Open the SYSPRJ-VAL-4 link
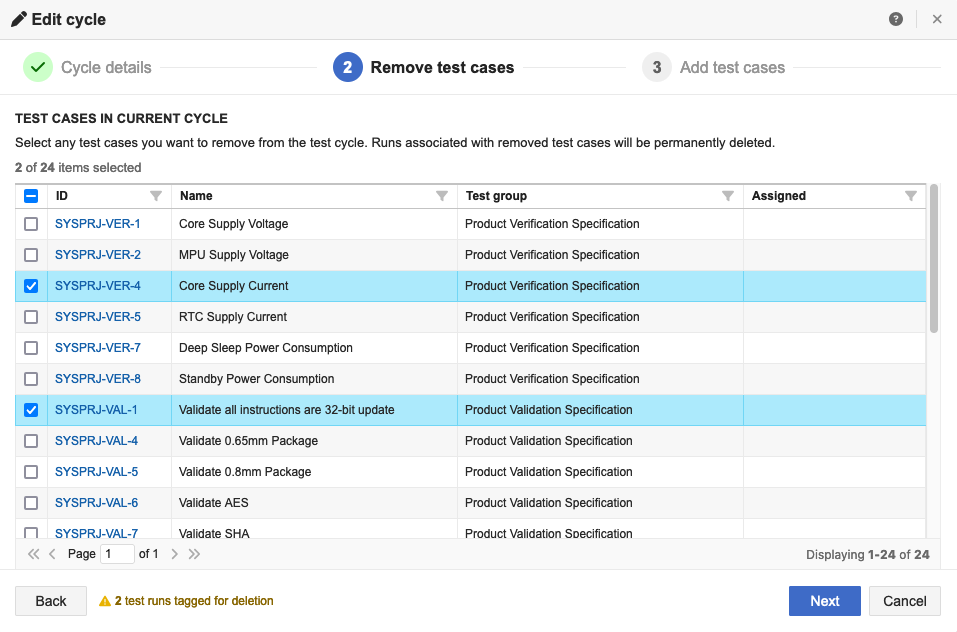Image resolution: width=957 pixels, height=632 pixels. tap(96, 441)
